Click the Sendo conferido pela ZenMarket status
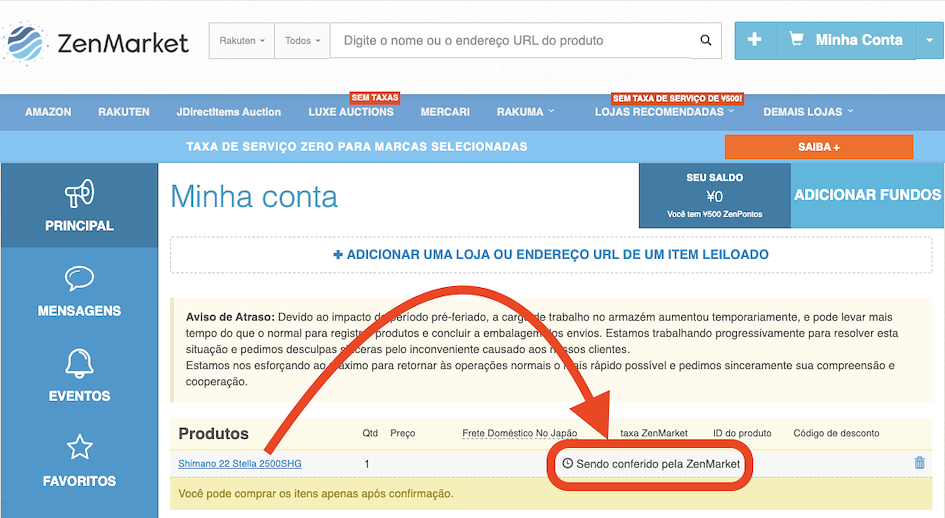The width and height of the screenshot is (945, 518). [651, 464]
